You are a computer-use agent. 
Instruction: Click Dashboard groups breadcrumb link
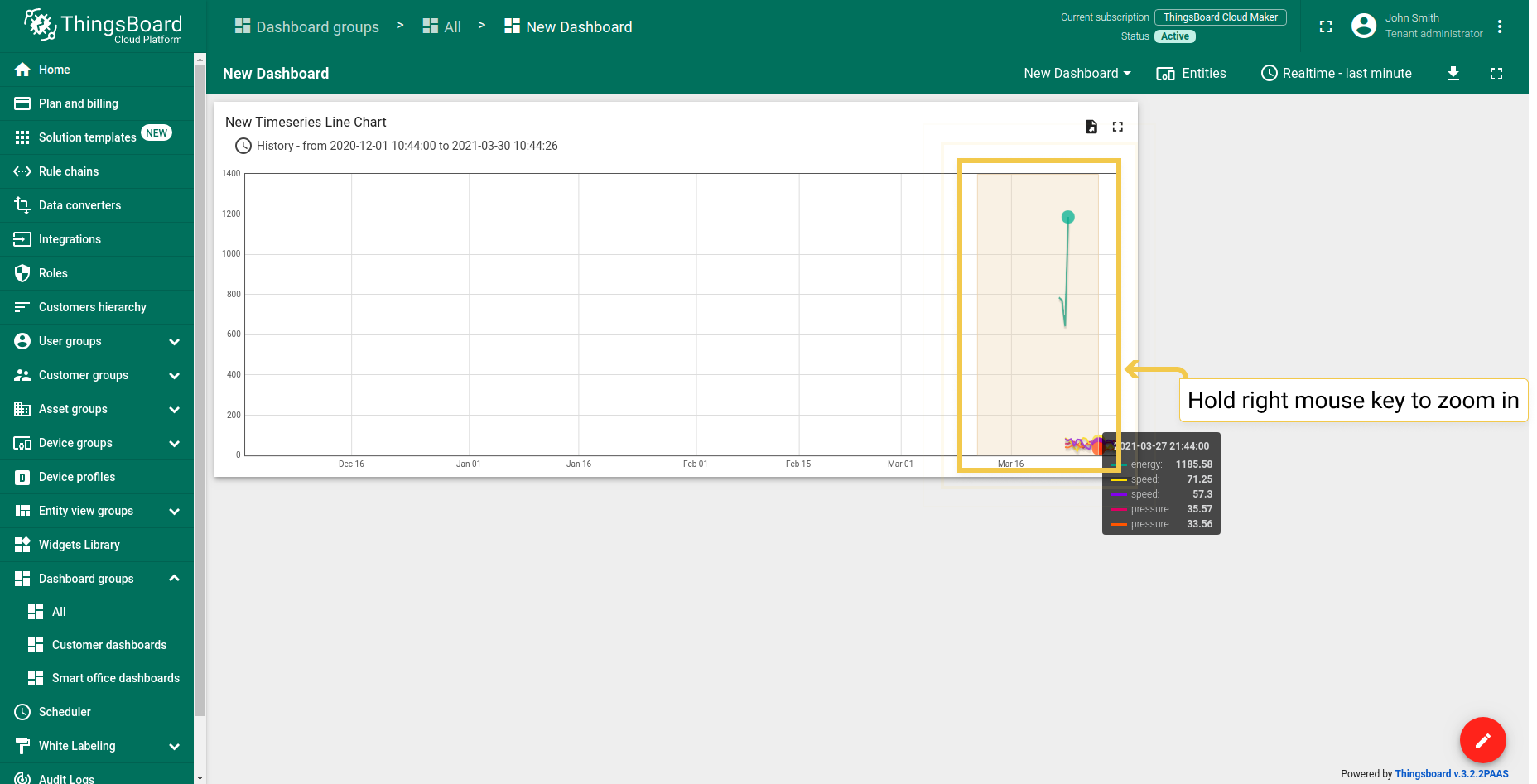coord(307,26)
